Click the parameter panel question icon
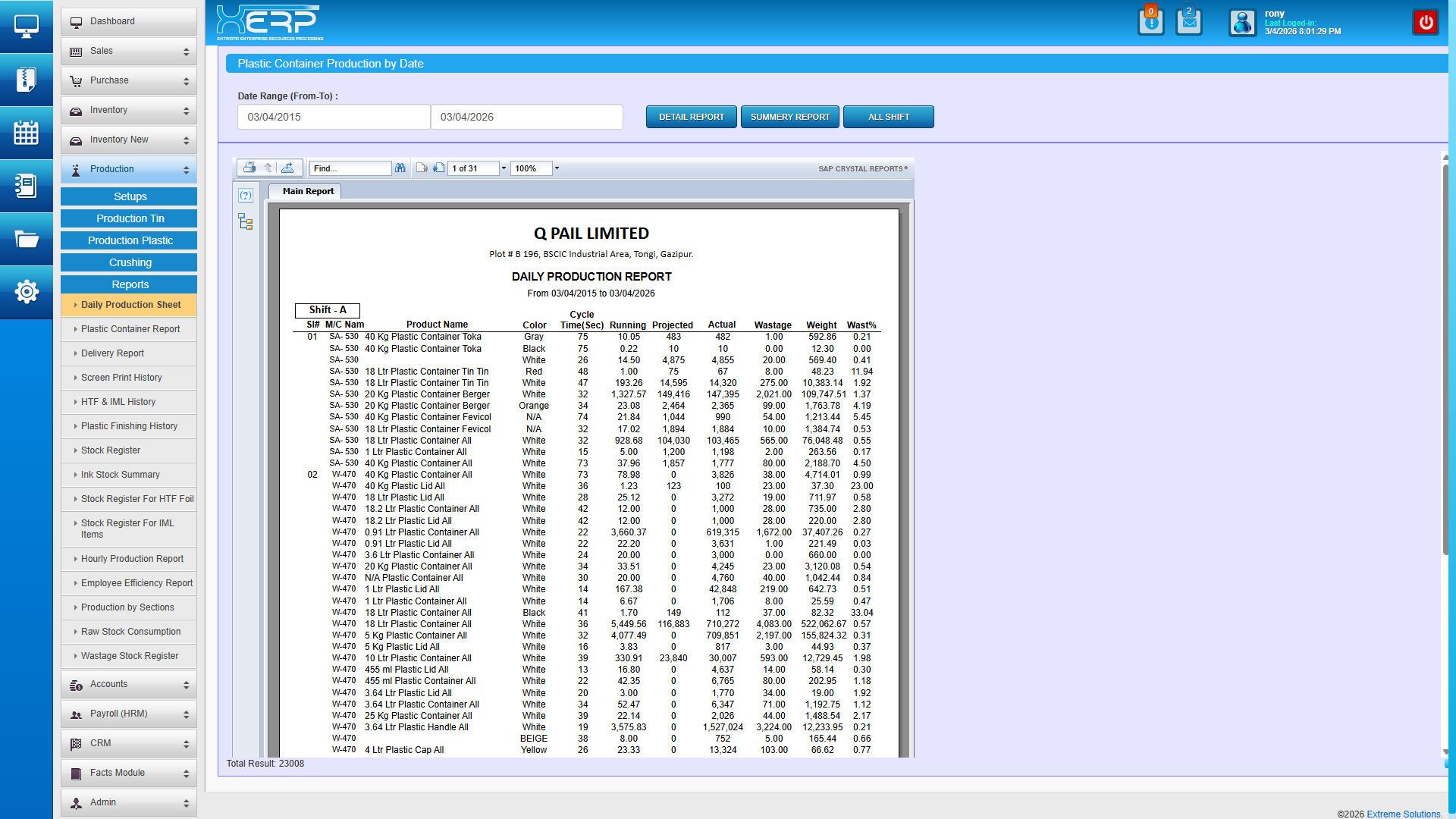Screen dimensions: 1456x819 click(x=245, y=196)
